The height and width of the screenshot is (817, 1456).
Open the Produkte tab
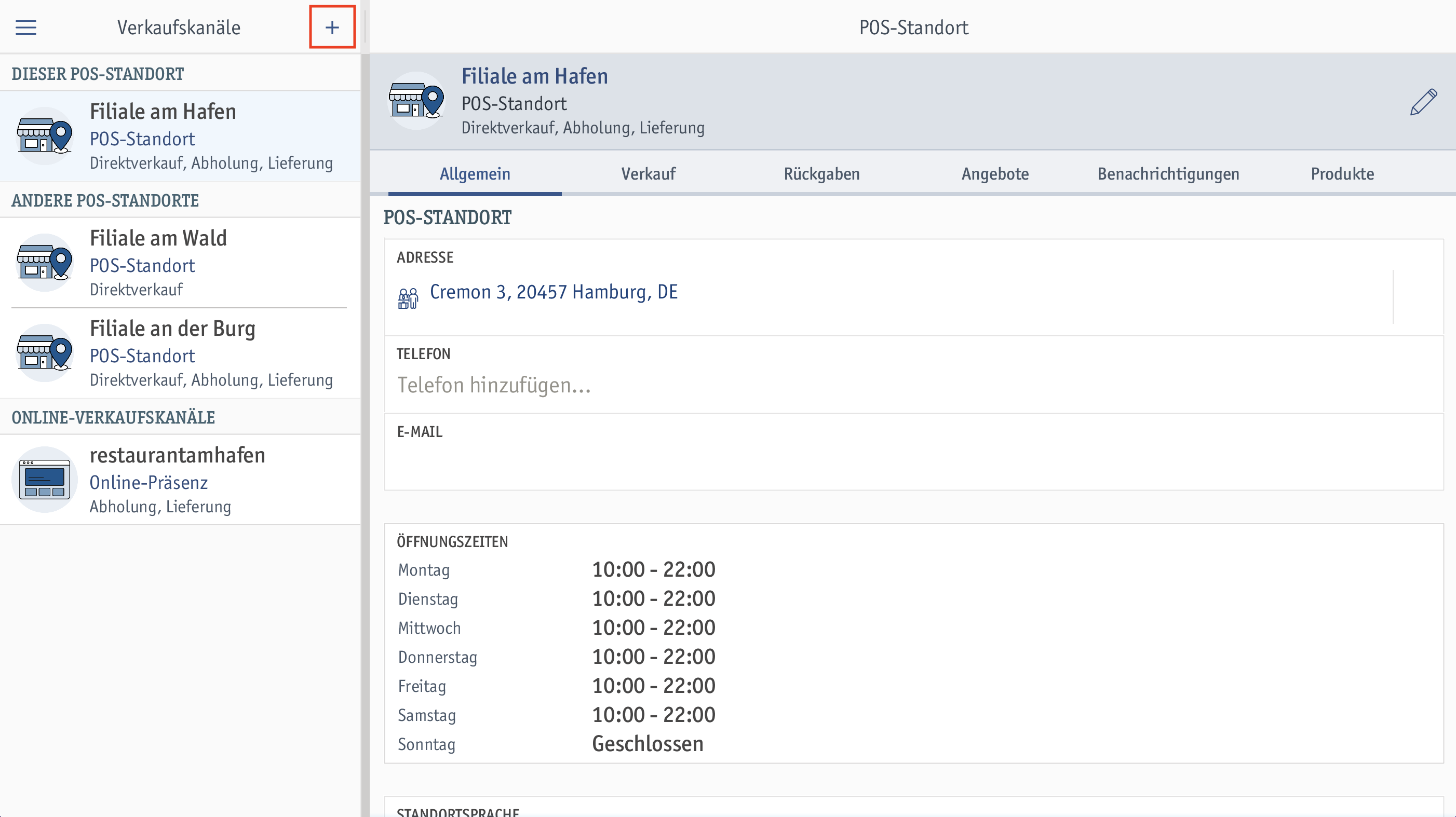pos(1342,173)
